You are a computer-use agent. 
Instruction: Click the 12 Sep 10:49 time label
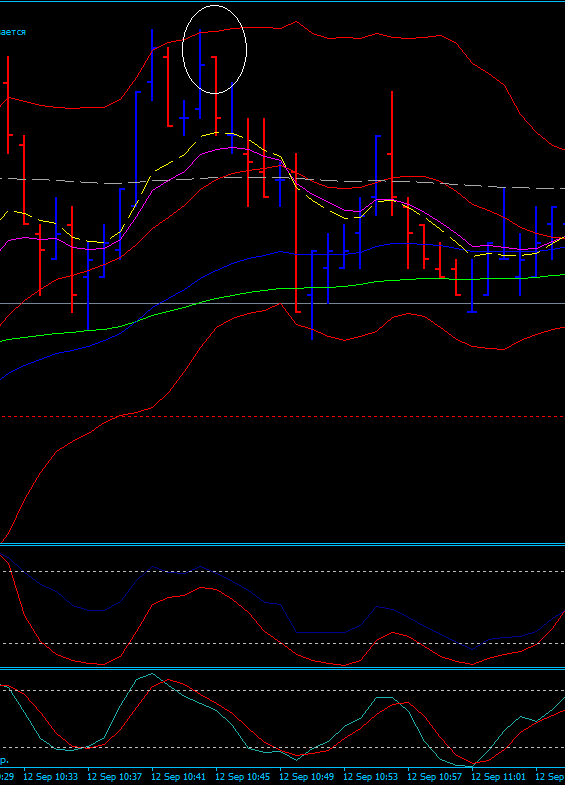pos(307,776)
